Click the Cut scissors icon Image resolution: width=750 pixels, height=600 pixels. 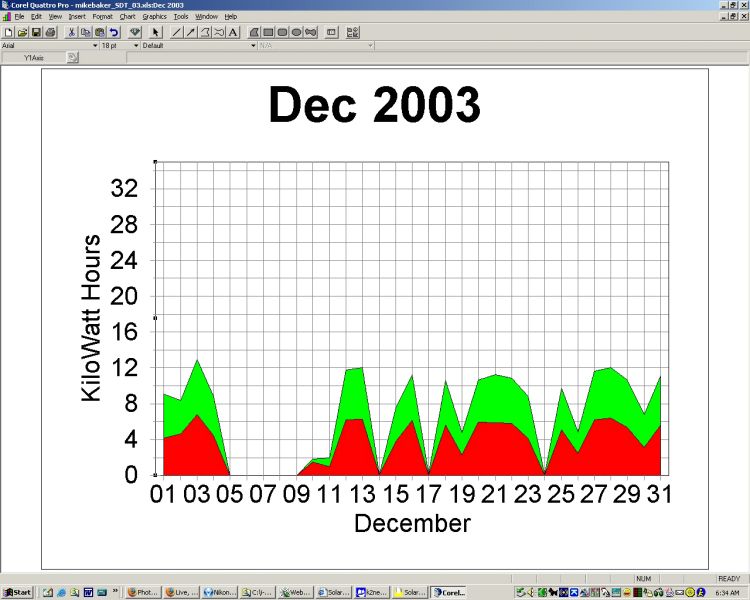click(72, 32)
